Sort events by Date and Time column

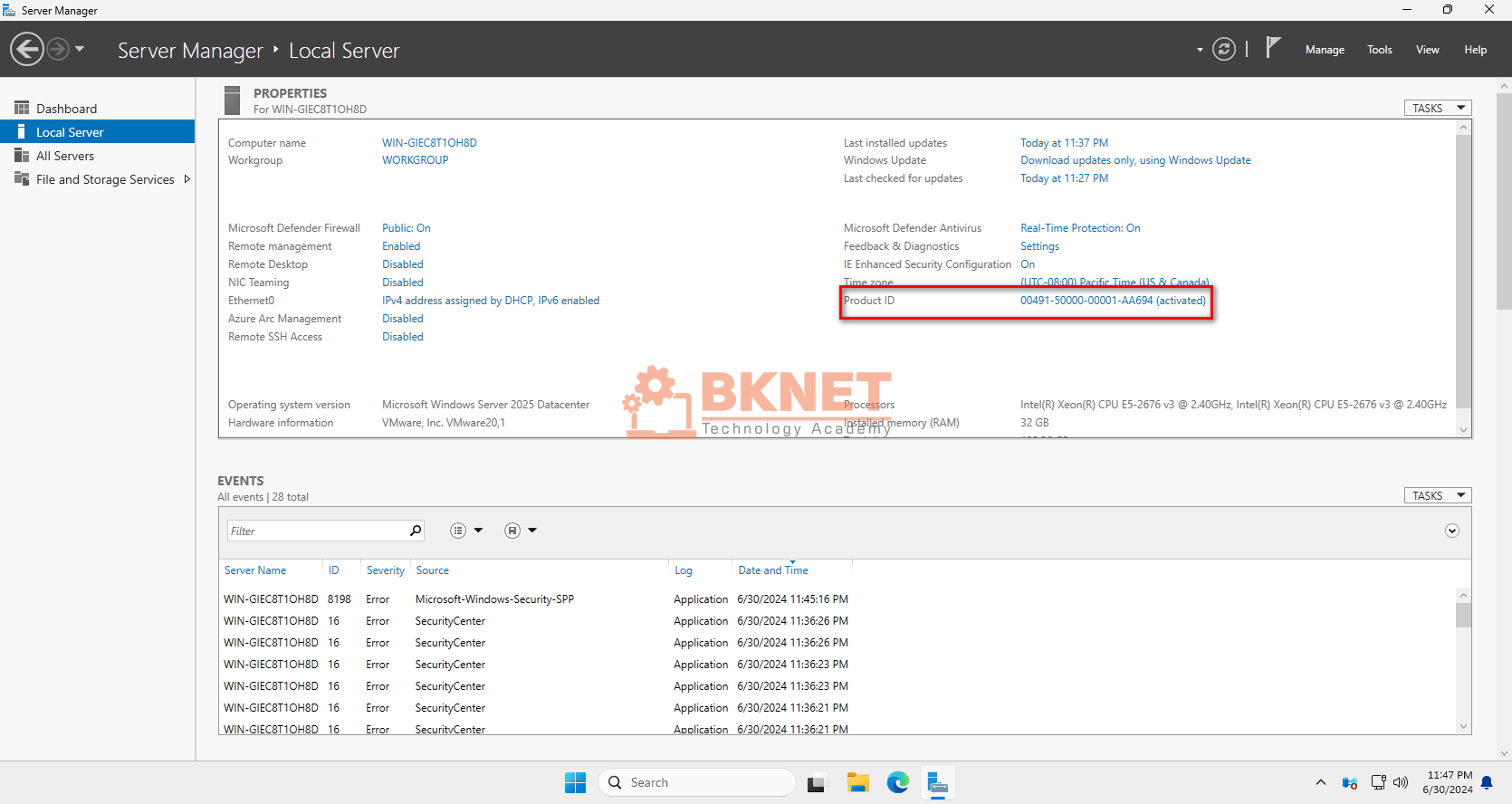coord(773,570)
